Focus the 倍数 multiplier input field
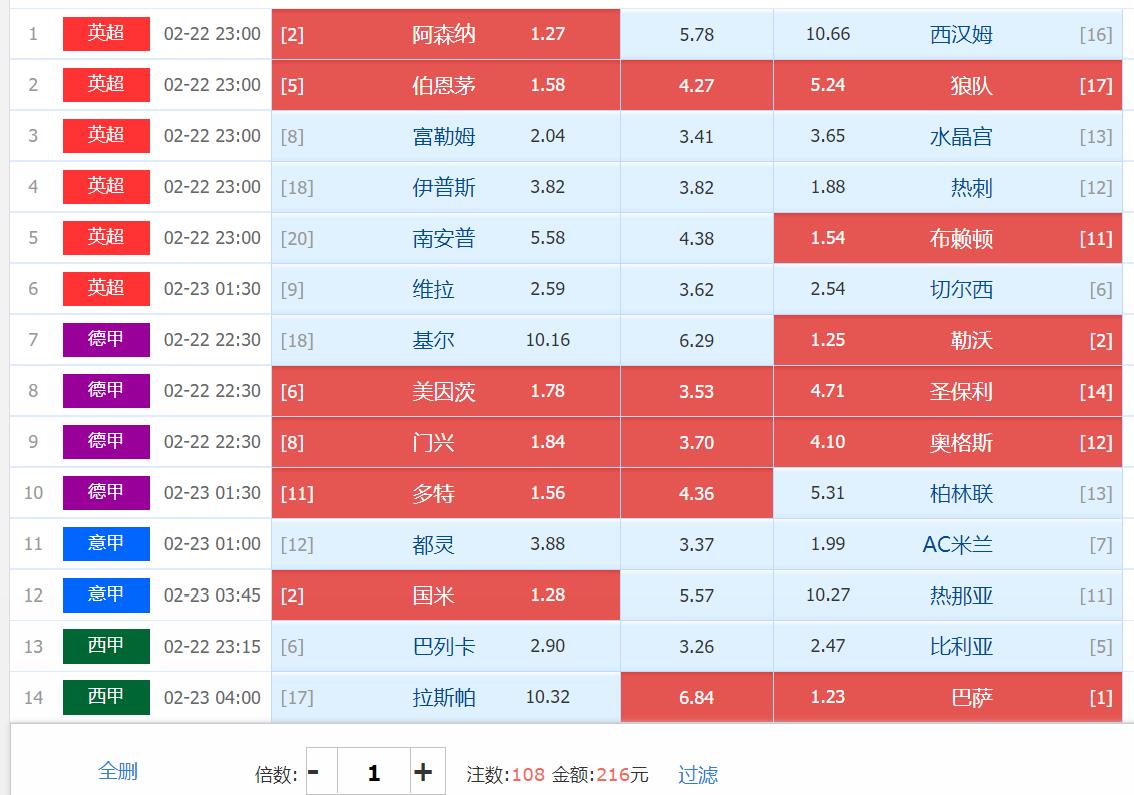Image resolution: width=1134 pixels, height=795 pixels. click(374, 772)
